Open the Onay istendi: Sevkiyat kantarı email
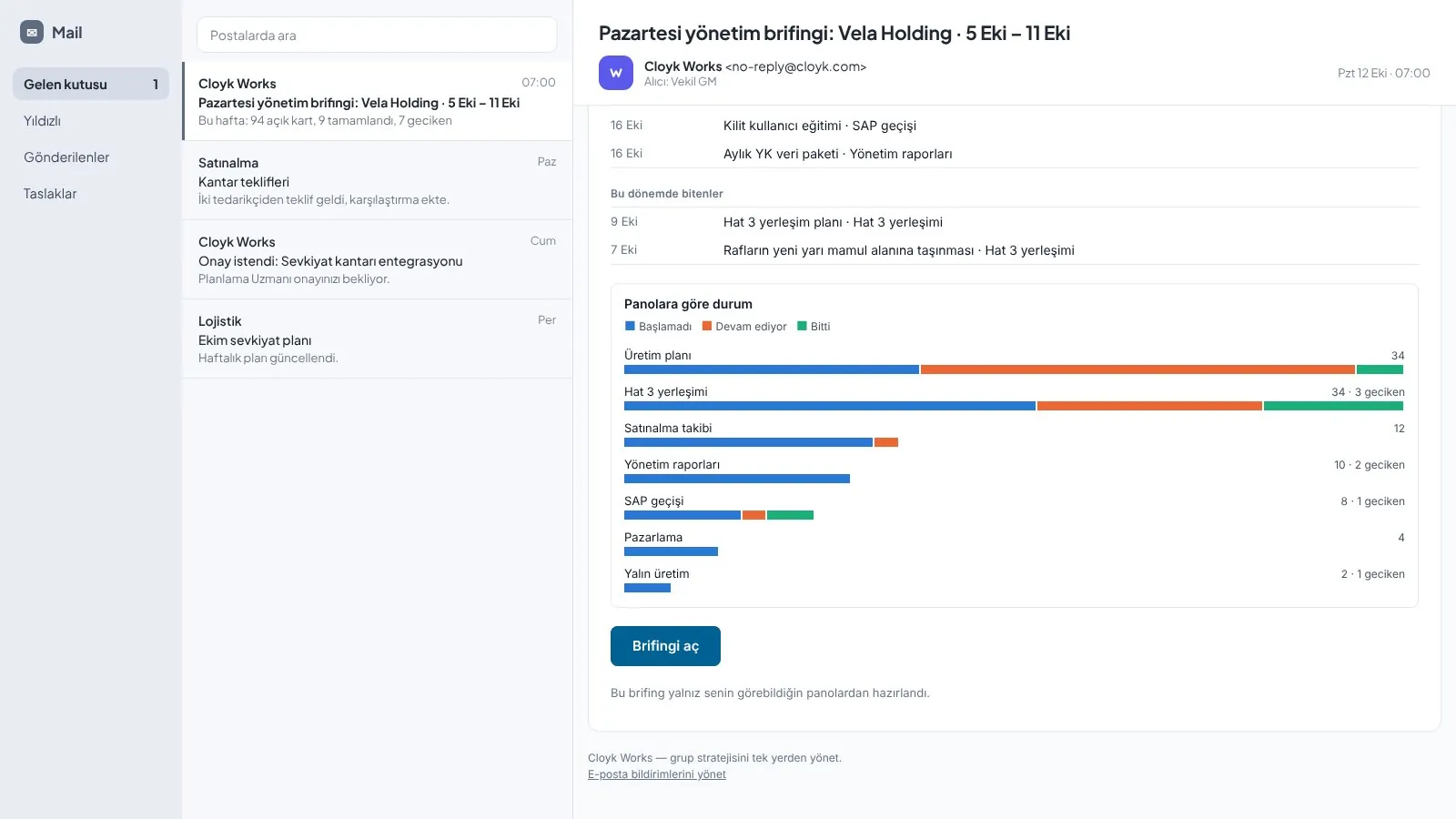Screen dimensions: 1456x819 377,259
